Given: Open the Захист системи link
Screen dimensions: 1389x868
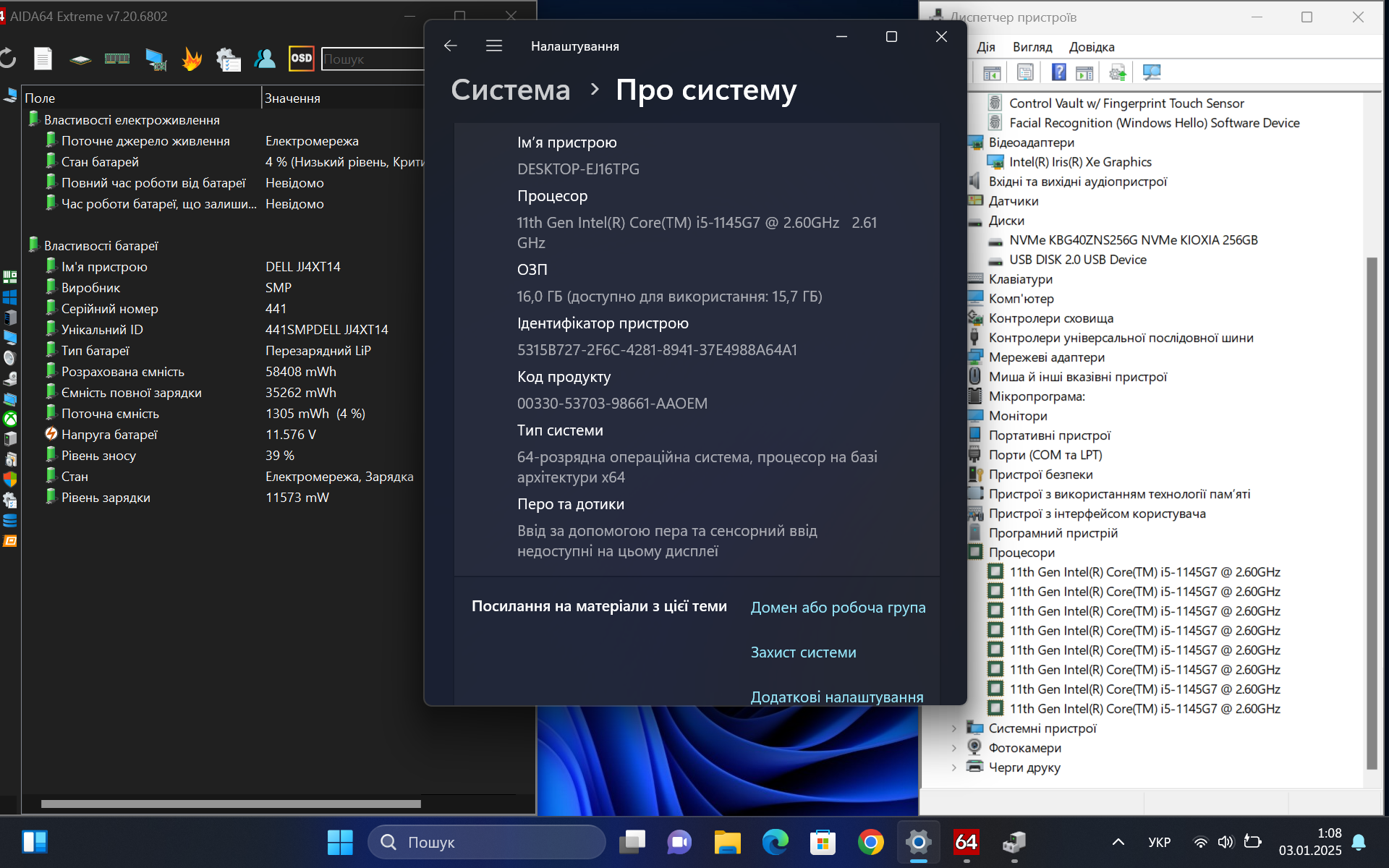Looking at the screenshot, I should [803, 652].
